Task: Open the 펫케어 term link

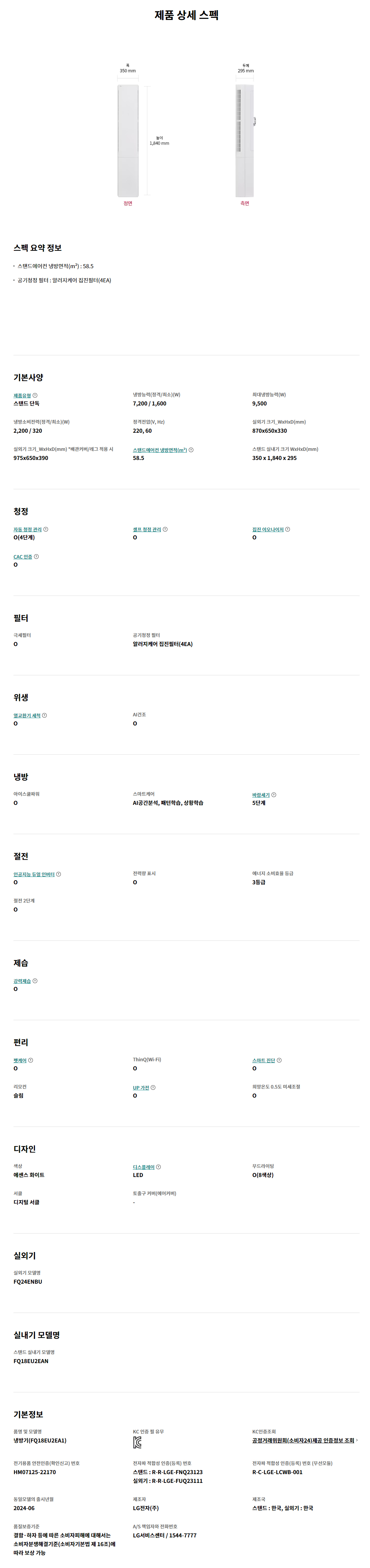Action: tap(20, 1060)
